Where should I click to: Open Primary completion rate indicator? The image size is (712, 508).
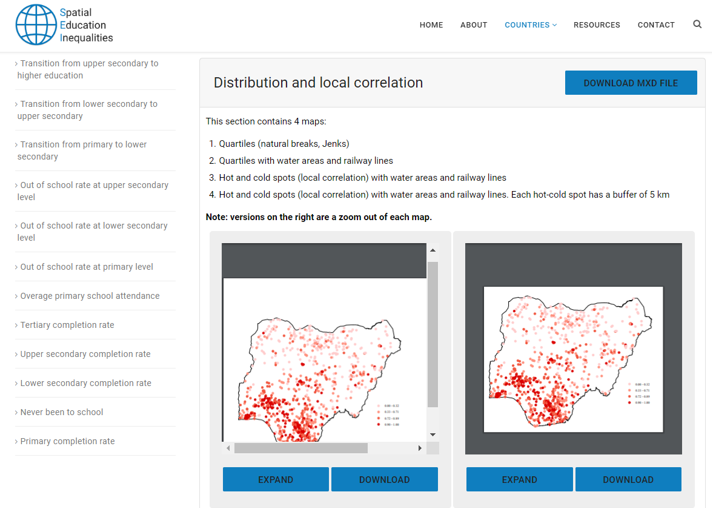[68, 441]
